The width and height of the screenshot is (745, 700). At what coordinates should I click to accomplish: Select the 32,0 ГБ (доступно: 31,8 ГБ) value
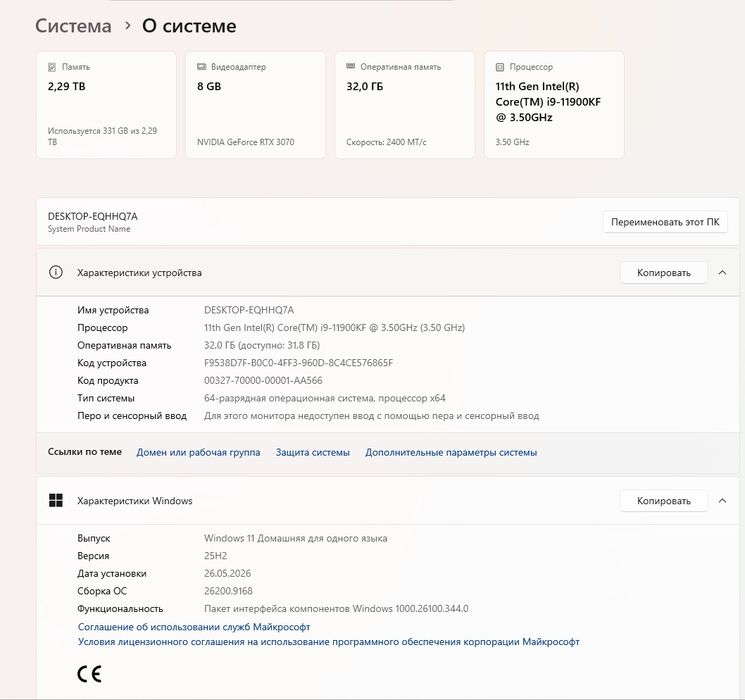[262, 345]
